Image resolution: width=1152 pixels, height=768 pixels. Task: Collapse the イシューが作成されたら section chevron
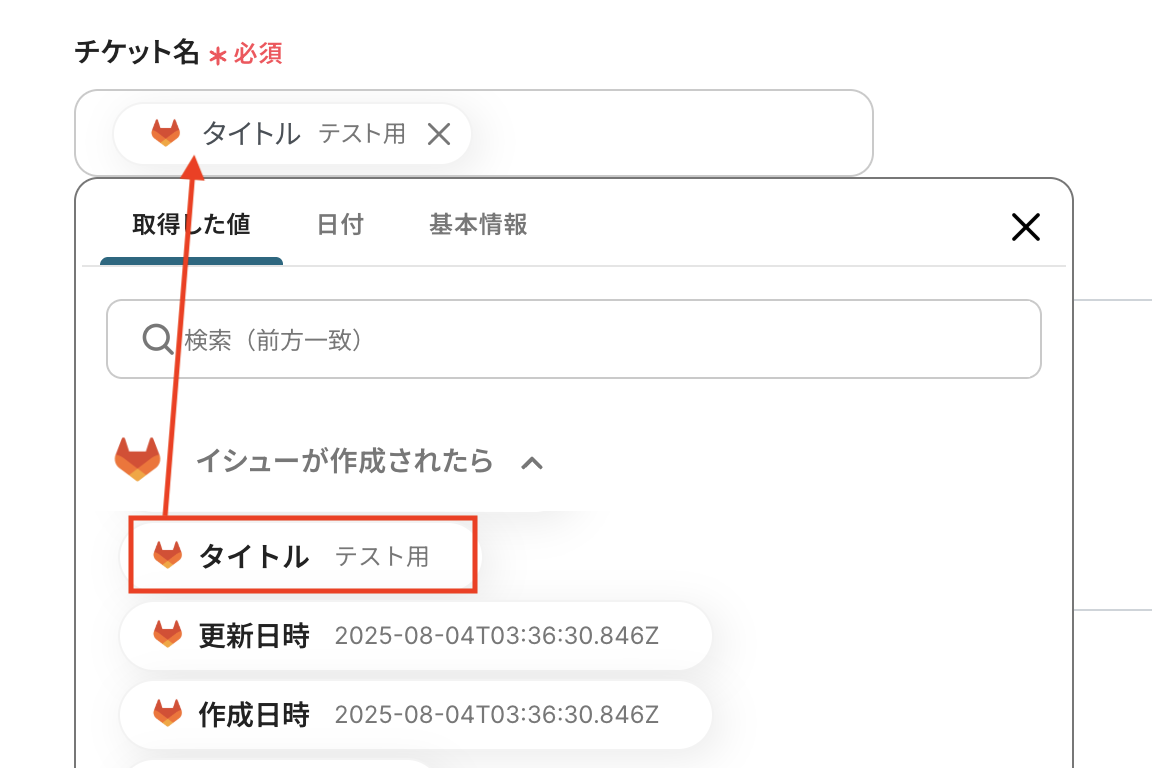(x=533, y=463)
